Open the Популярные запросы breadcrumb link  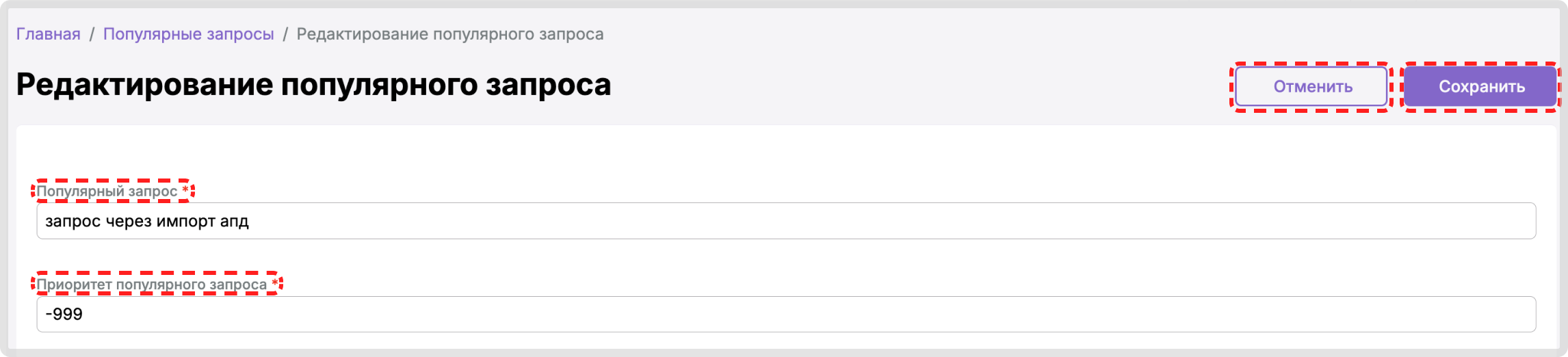[x=188, y=34]
